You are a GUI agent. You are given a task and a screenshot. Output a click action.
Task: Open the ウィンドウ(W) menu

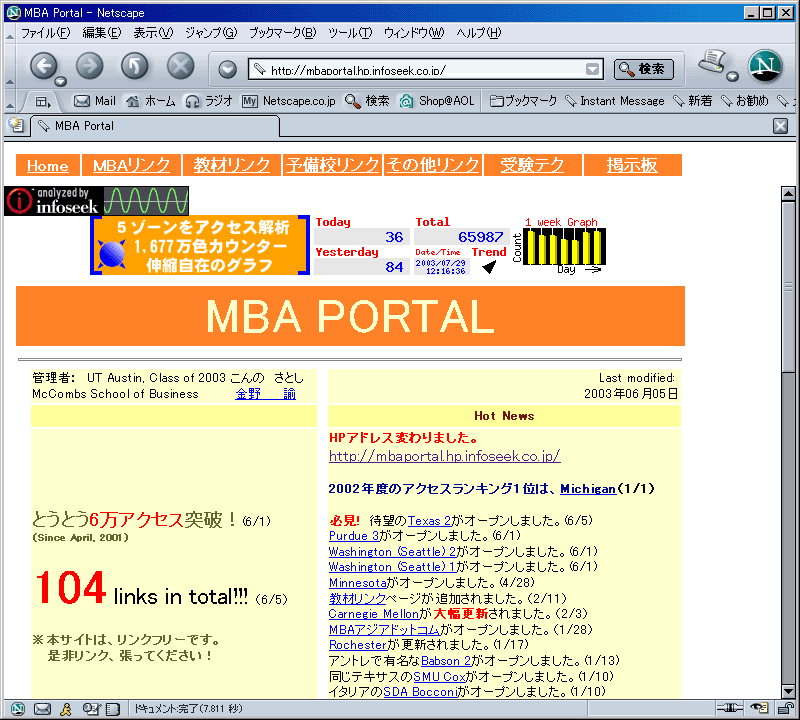tap(414, 33)
